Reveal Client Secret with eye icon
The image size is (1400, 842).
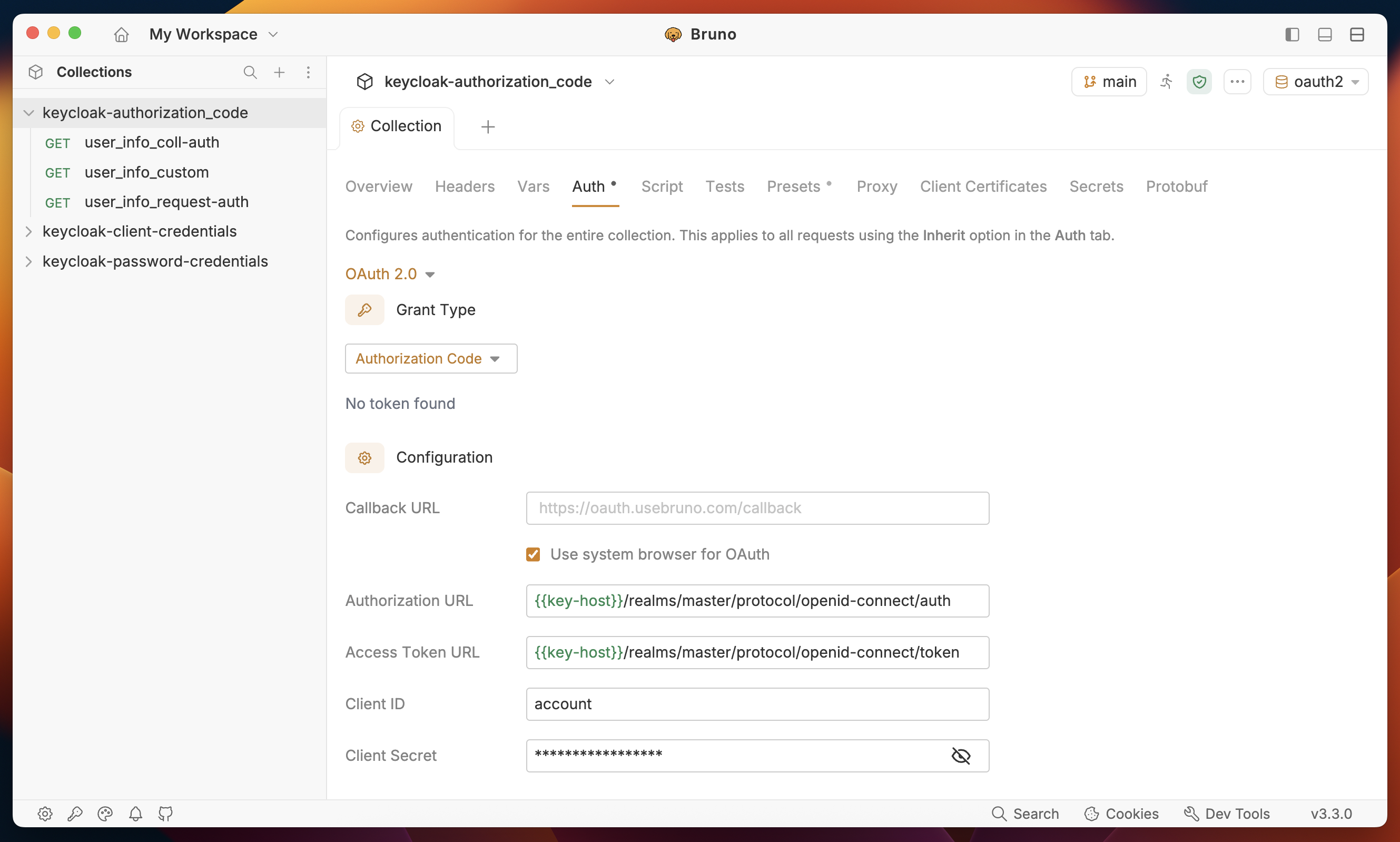961,756
